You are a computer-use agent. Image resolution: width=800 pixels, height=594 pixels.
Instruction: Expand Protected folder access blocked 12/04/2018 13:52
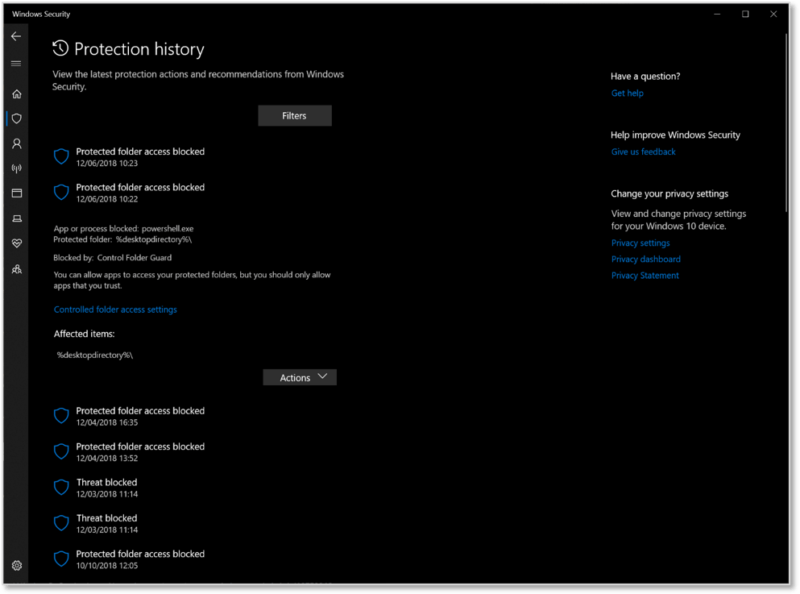[140, 452]
